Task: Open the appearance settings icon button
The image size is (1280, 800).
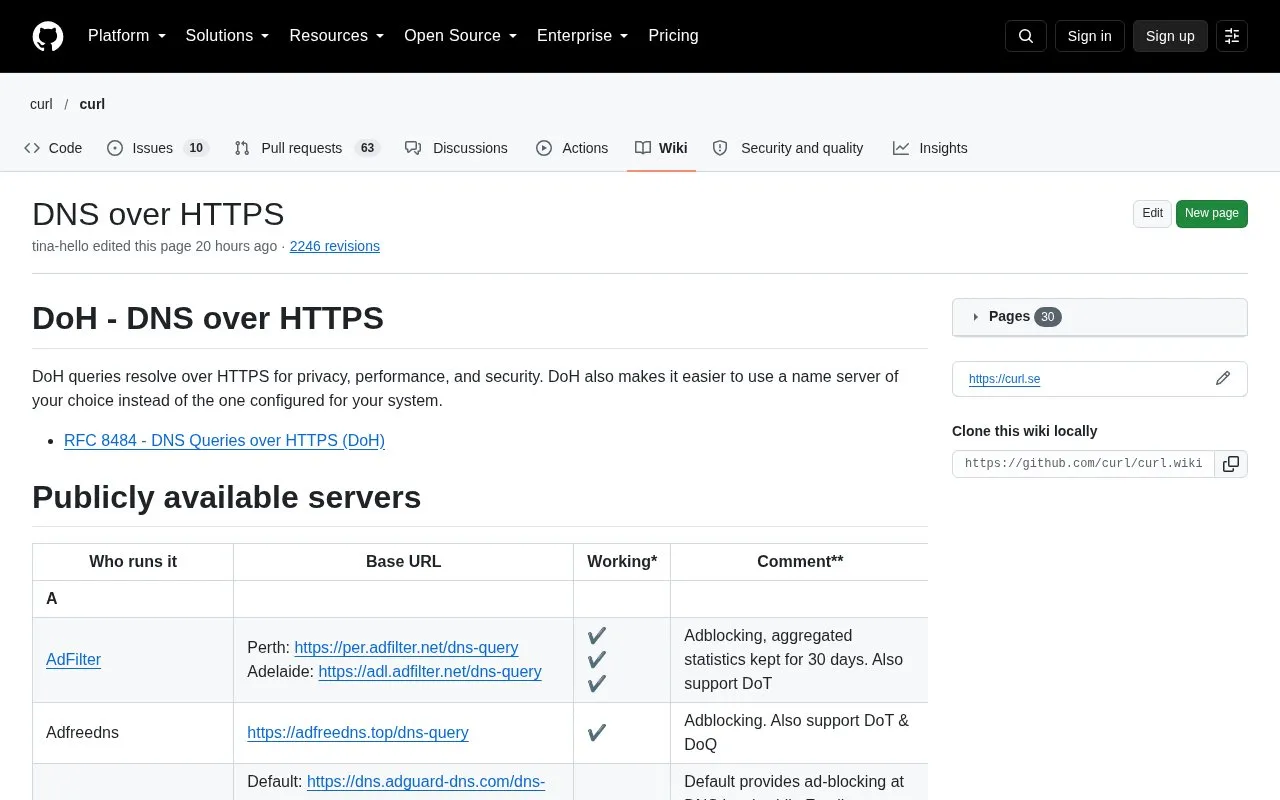Action: point(1232,36)
